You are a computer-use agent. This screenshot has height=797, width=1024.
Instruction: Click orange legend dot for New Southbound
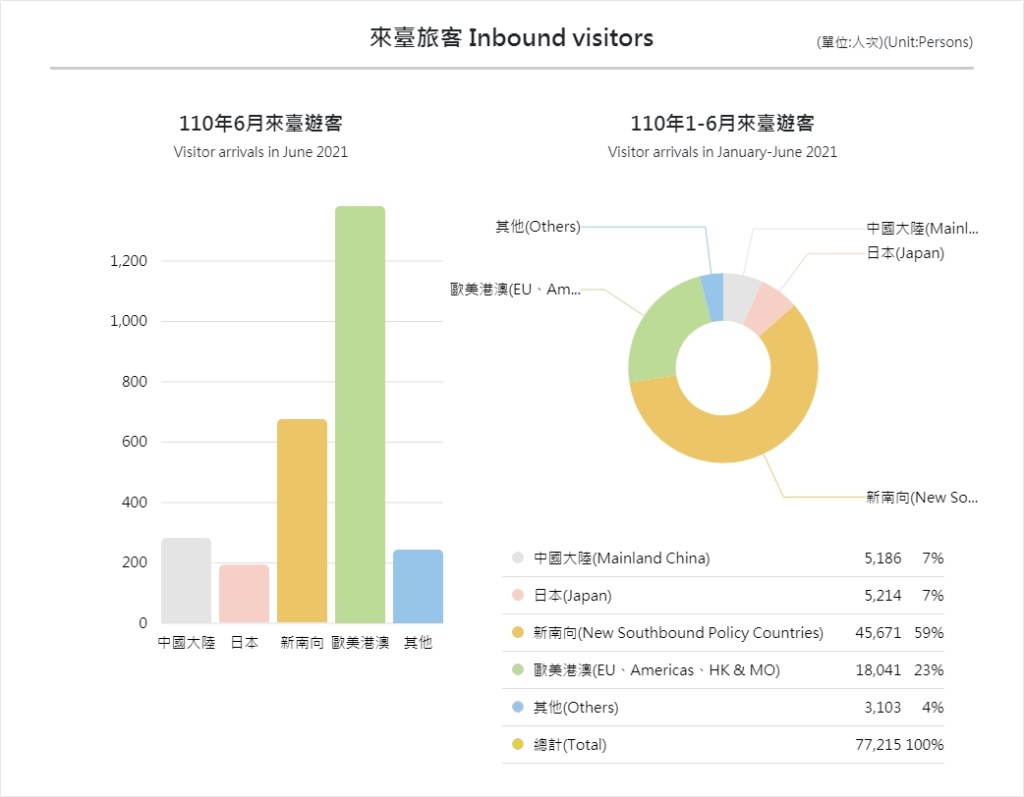(x=518, y=633)
